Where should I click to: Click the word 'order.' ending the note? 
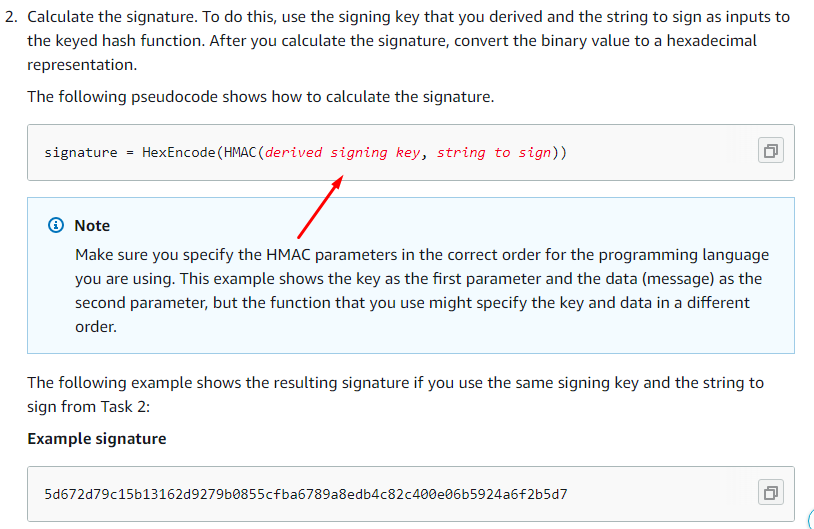[x=96, y=327]
